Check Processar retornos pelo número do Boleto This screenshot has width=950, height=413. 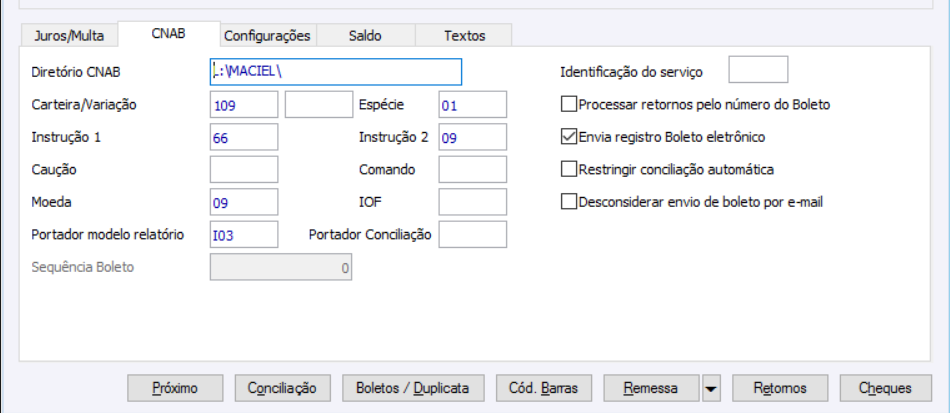click(x=570, y=104)
